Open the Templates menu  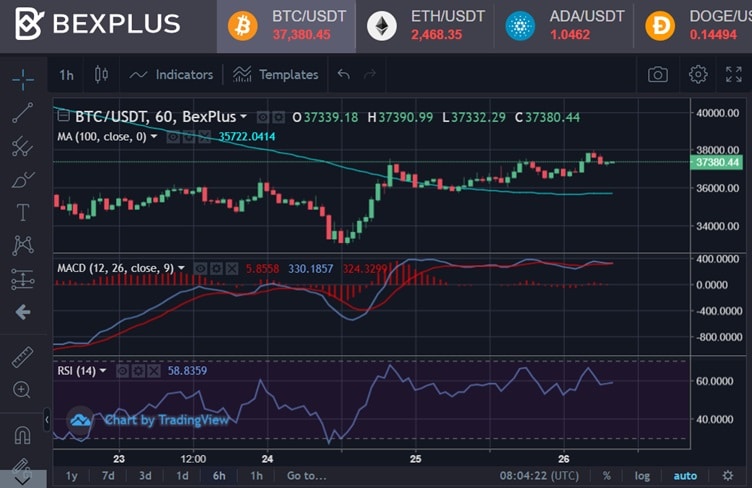coord(275,75)
